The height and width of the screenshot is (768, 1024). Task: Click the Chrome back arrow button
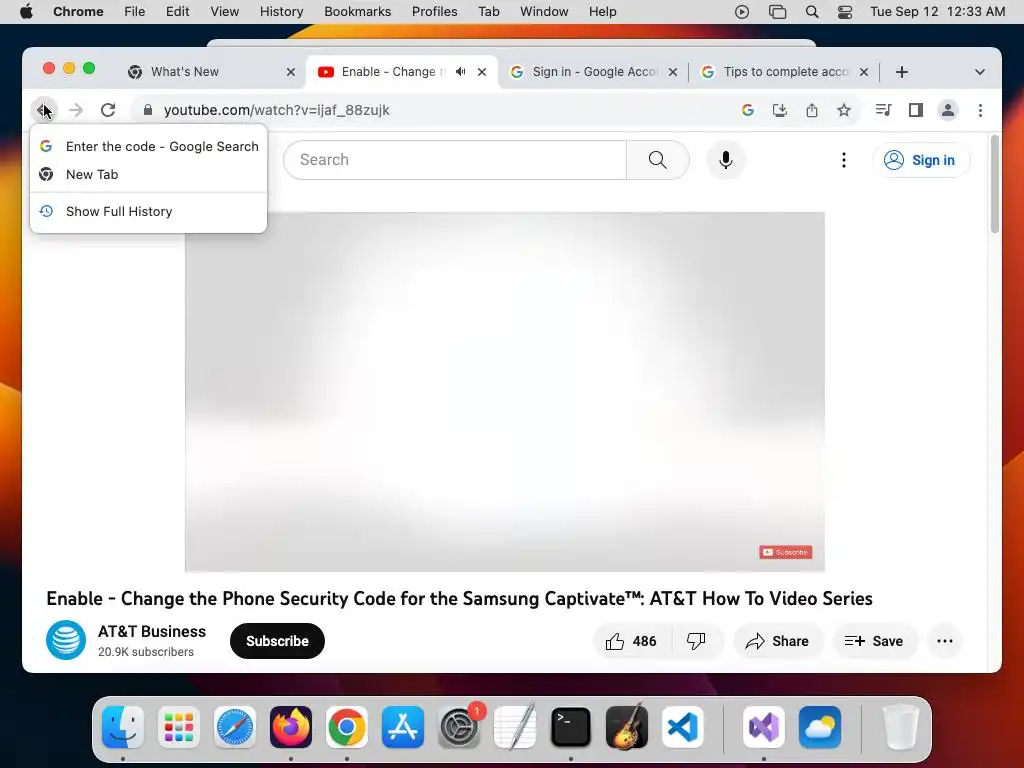(44, 110)
